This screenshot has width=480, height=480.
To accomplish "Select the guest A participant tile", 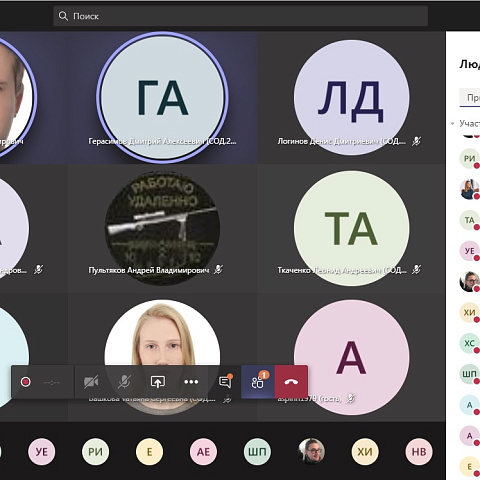I will point(352,357).
